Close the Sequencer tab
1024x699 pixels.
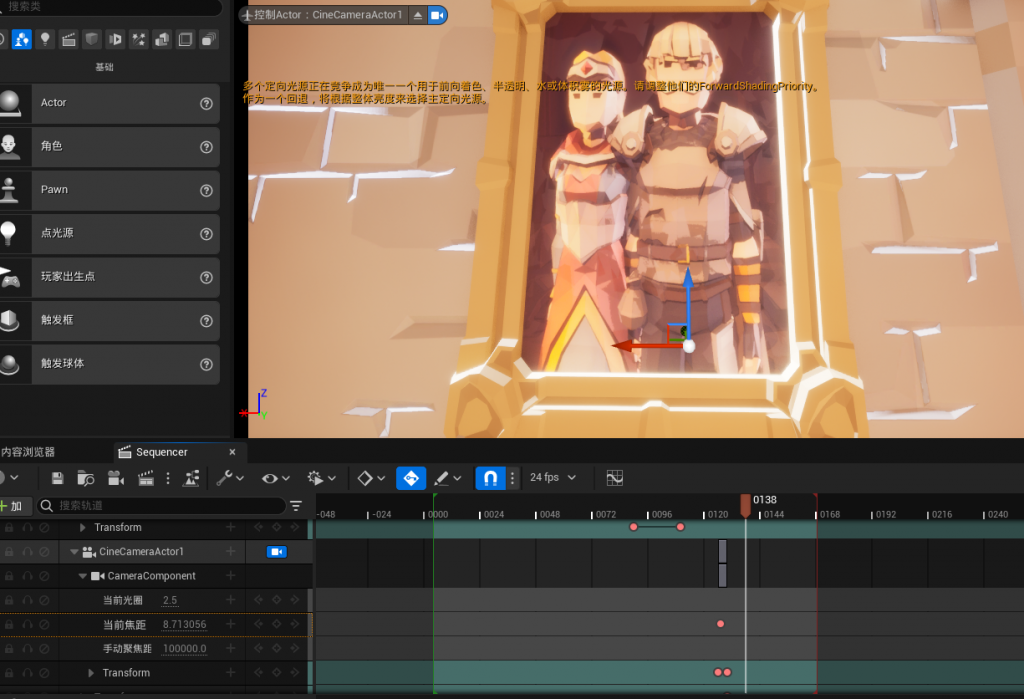click(232, 452)
